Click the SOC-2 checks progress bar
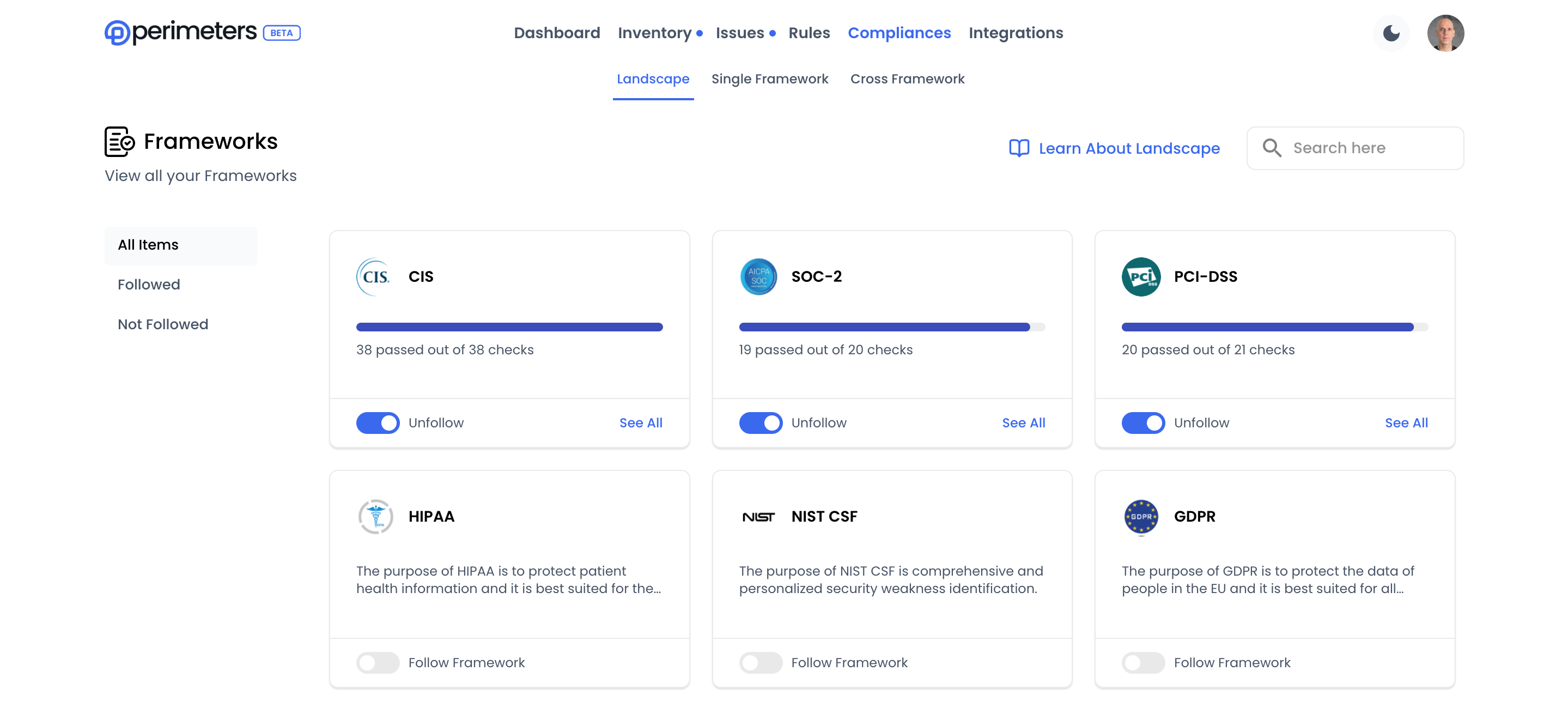Image resolution: width=1568 pixels, height=701 pixels. (x=892, y=327)
